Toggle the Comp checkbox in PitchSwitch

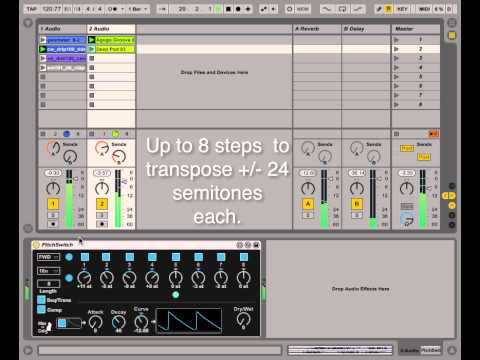[x=41, y=310]
